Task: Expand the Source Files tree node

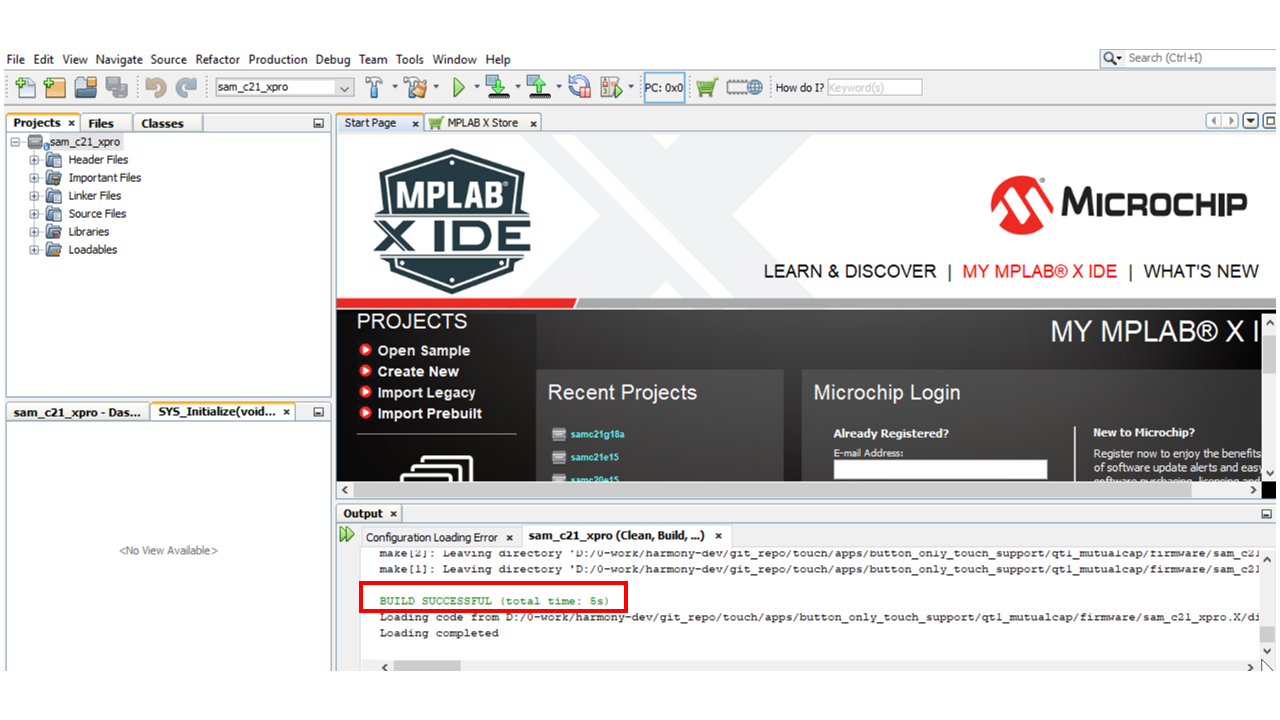Action: [34, 214]
